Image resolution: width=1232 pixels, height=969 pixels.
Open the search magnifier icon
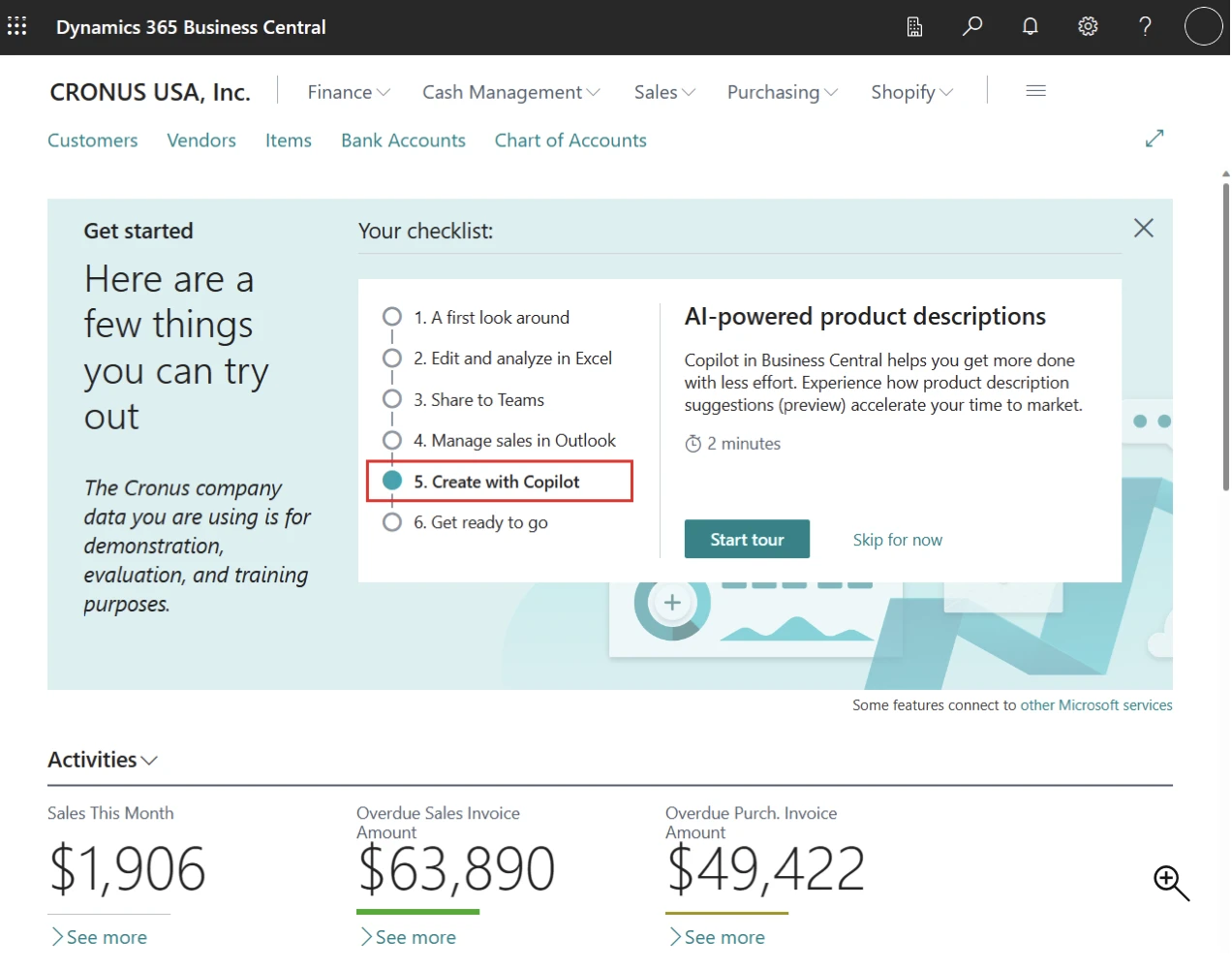click(x=972, y=26)
